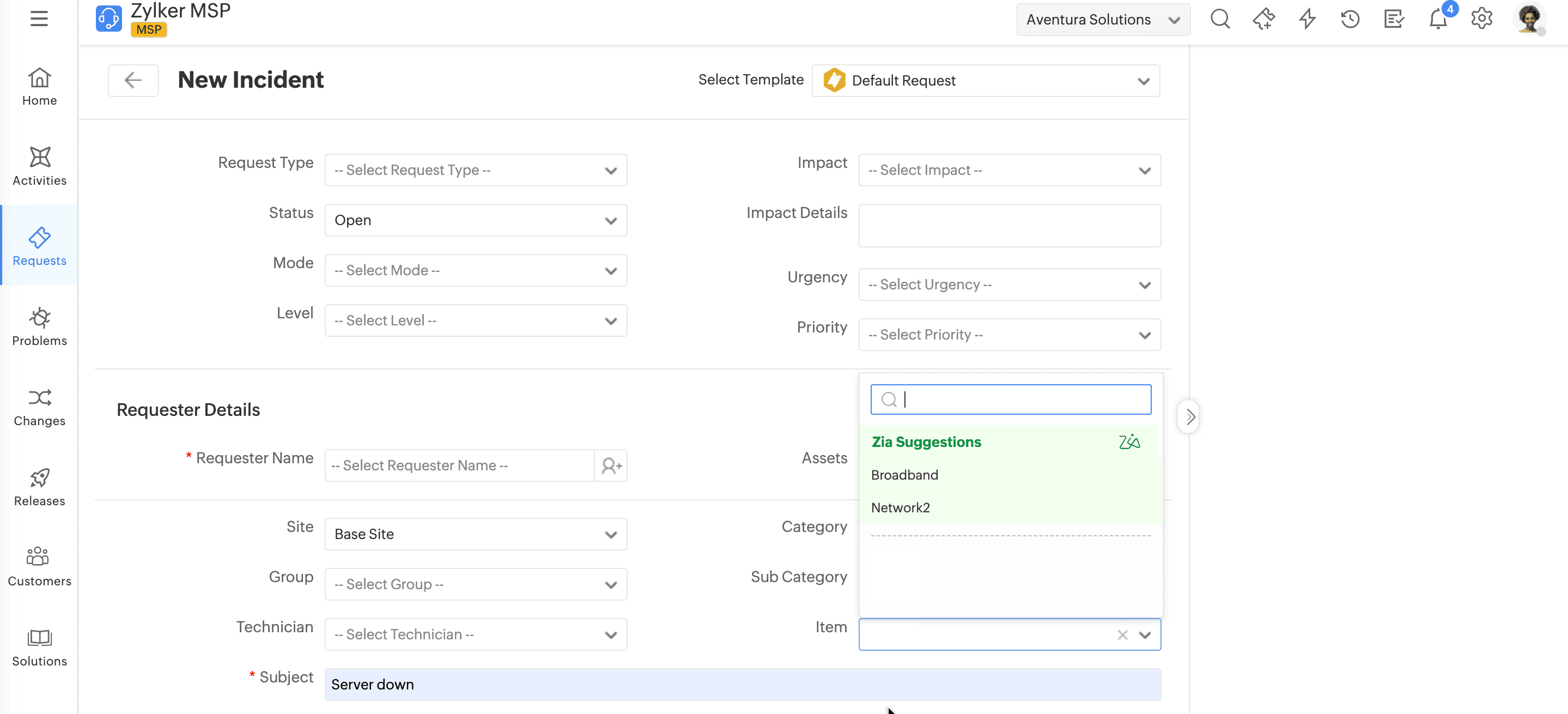Open the Select Priority dropdown
The width and height of the screenshot is (1568, 714).
tap(1009, 335)
